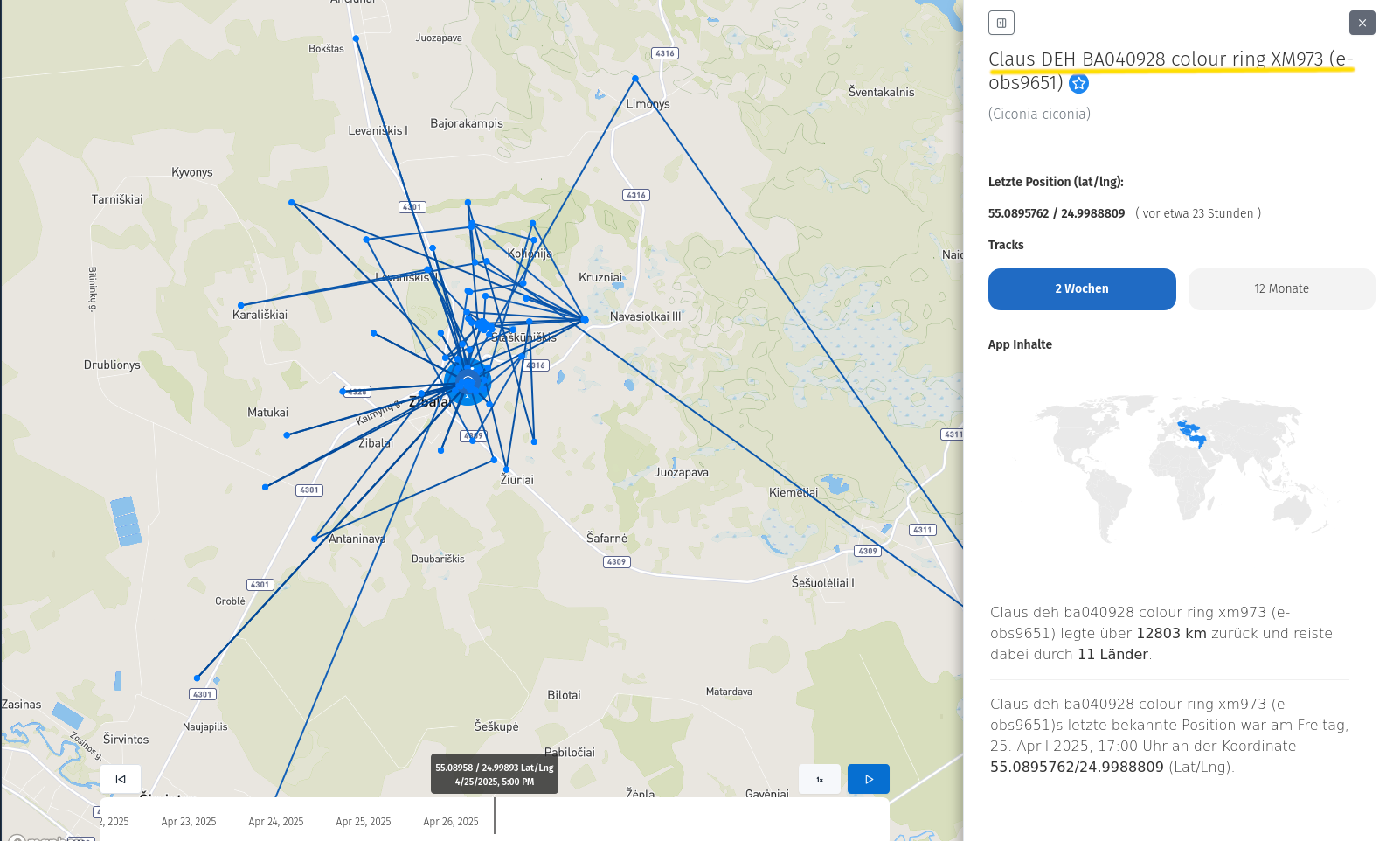Select Apr 24, 2025 on timeline
Image resolution: width=1400 pixels, height=841 pixels.
pyautogui.click(x=276, y=822)
